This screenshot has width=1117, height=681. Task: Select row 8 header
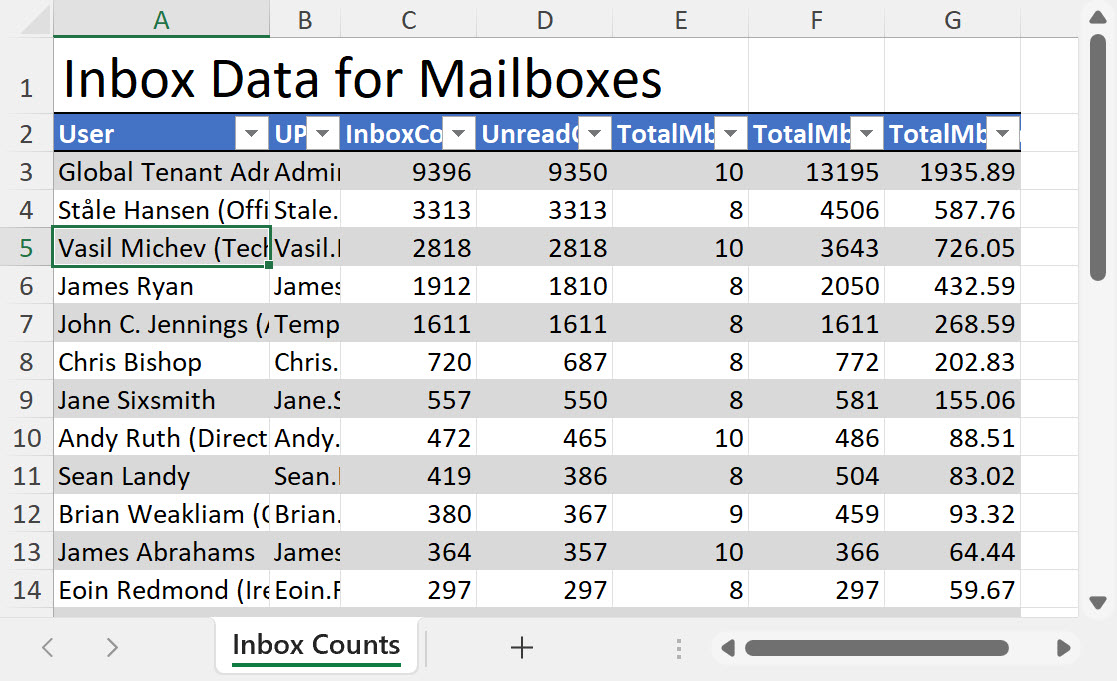(27, 362)
